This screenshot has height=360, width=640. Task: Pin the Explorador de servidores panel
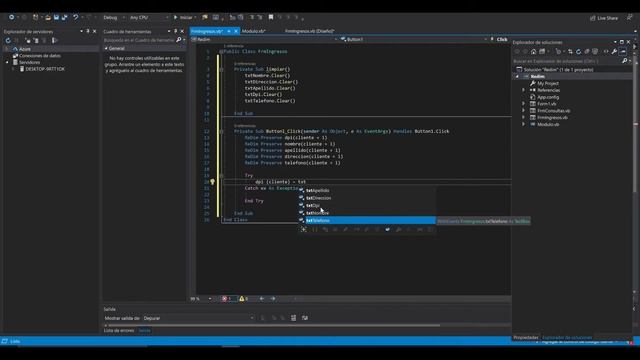coord(88,31)
